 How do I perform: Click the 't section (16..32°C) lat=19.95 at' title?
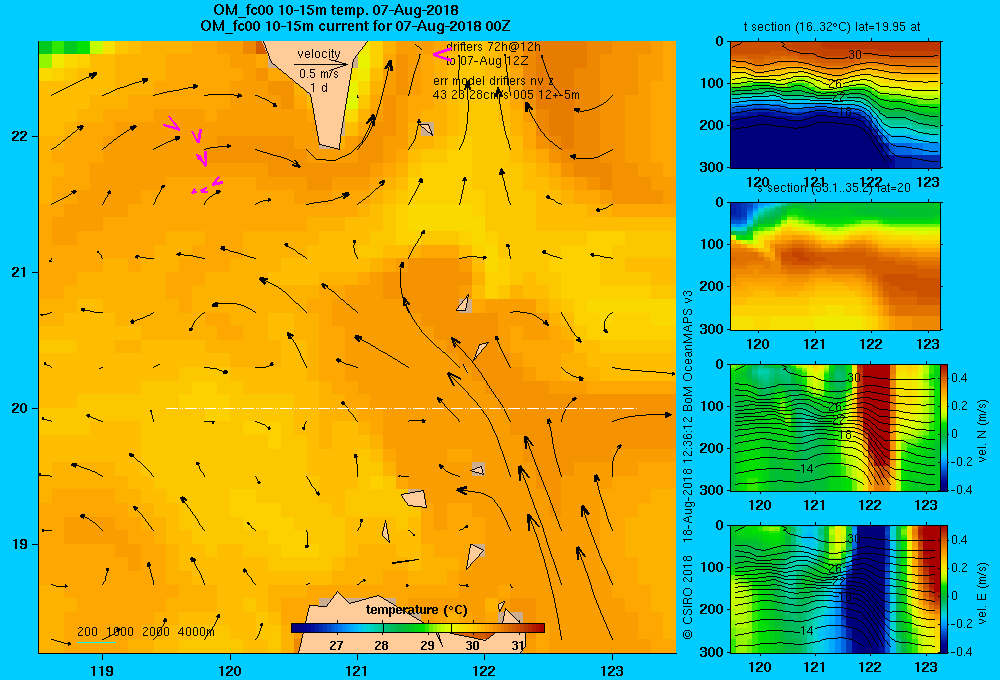[832, 27]
